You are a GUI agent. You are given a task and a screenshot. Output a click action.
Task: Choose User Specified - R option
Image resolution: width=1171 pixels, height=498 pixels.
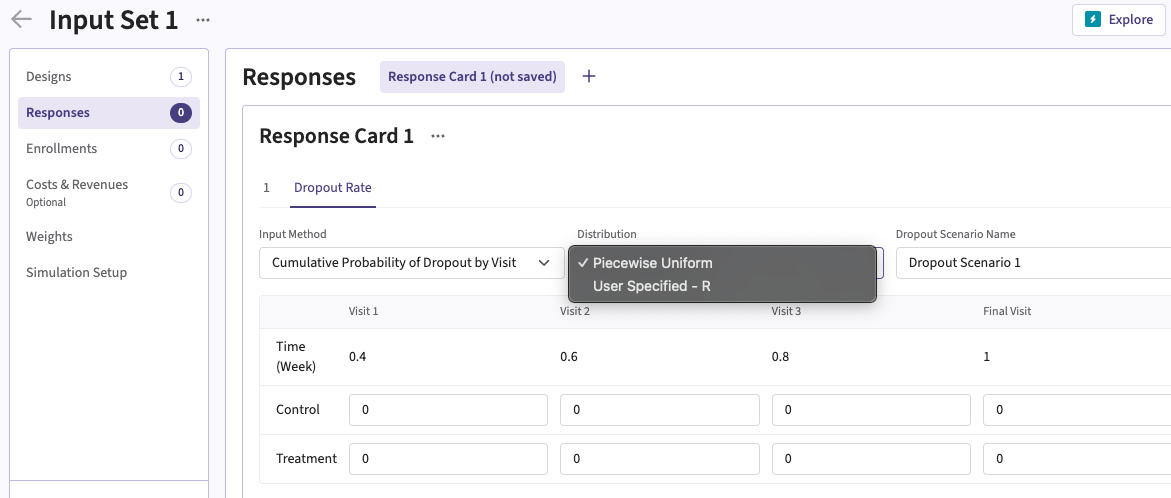click(651, 286)
